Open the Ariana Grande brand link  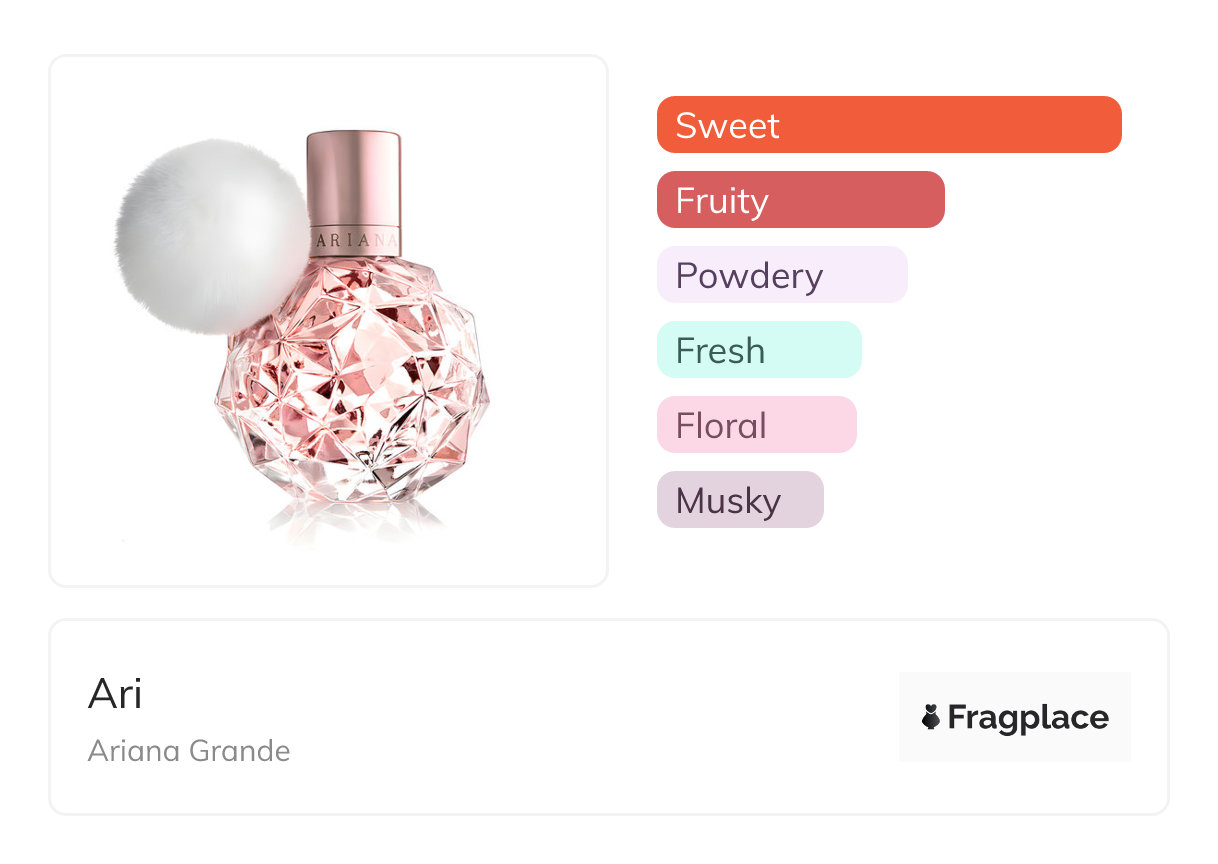coord(189,750)
